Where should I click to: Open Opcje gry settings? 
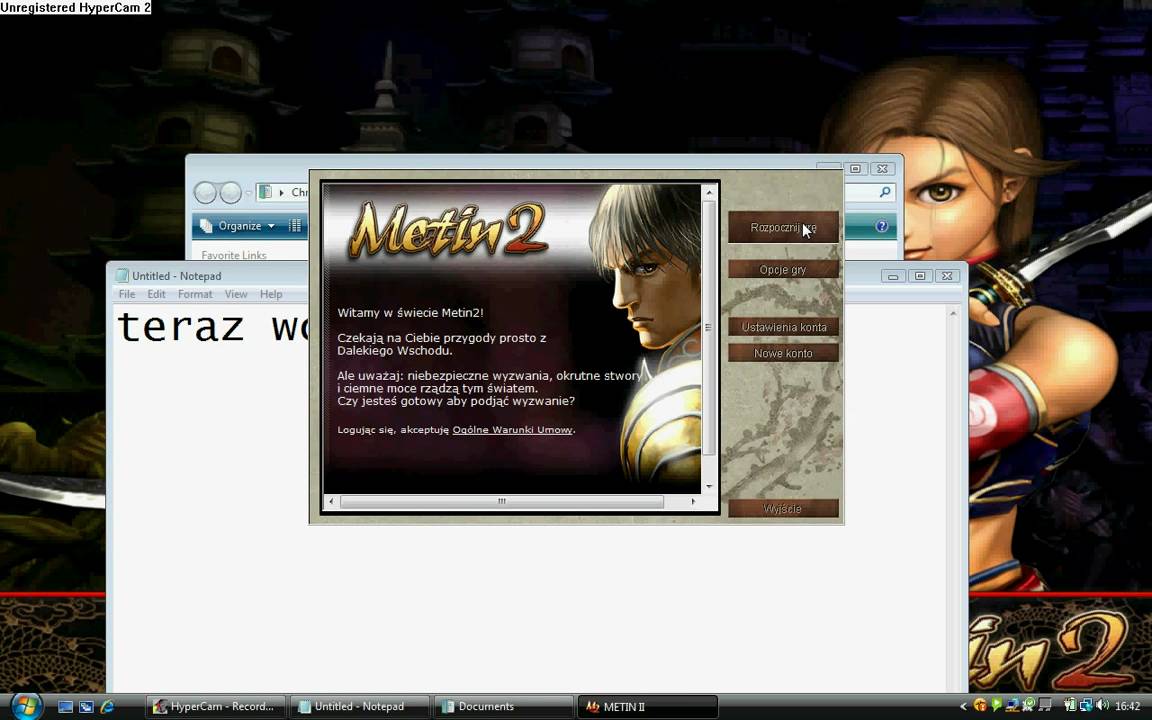click(x=783, y=270)
